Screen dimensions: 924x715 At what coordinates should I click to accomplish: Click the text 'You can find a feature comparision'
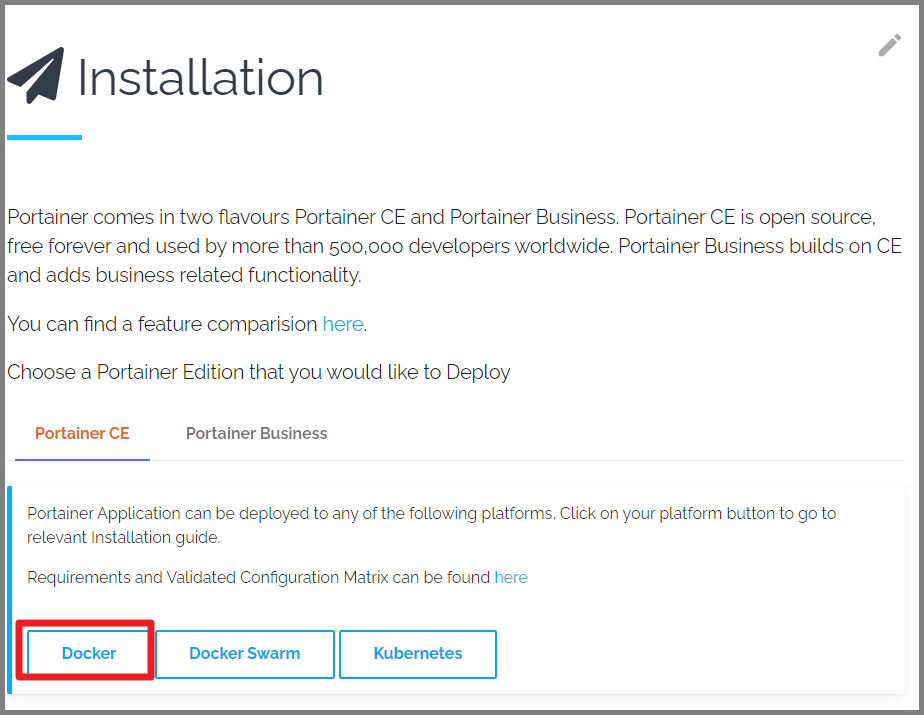pos(162,324)
